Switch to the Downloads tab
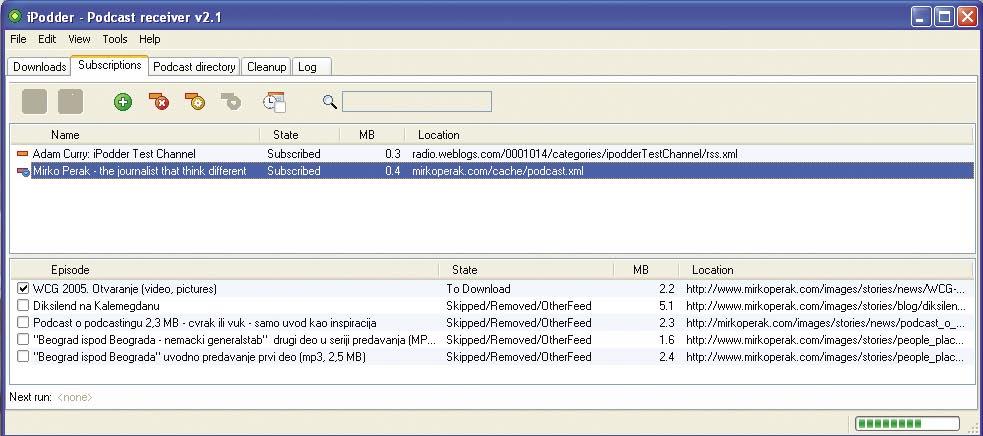 (39, 66)
